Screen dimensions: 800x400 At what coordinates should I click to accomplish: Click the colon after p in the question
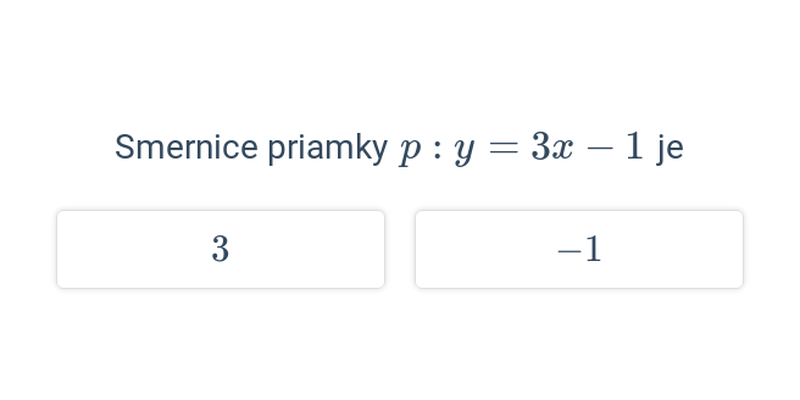pyautogui.click(x=437, y=149)
